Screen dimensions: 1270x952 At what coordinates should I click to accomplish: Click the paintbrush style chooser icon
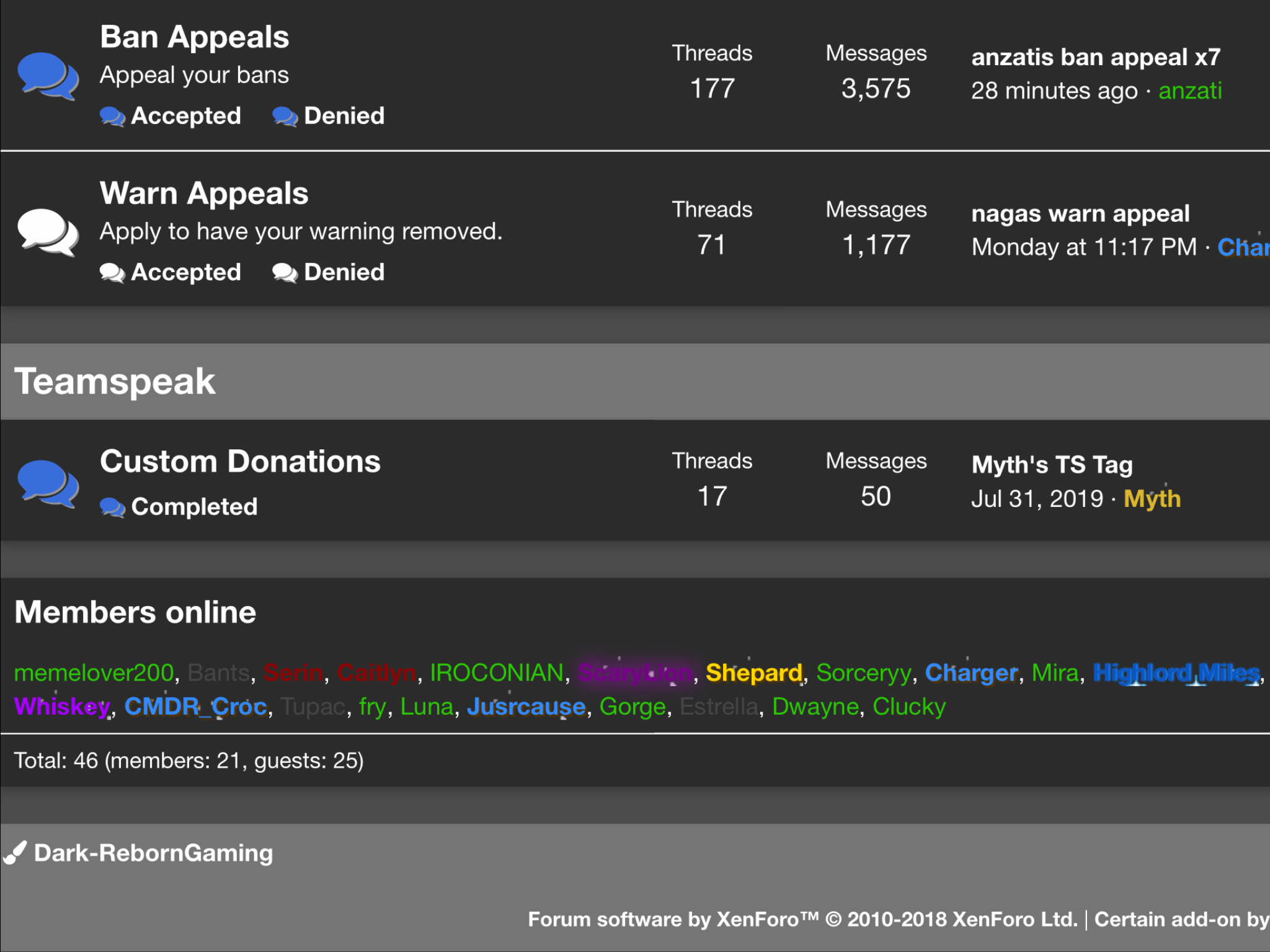[15, 853]
